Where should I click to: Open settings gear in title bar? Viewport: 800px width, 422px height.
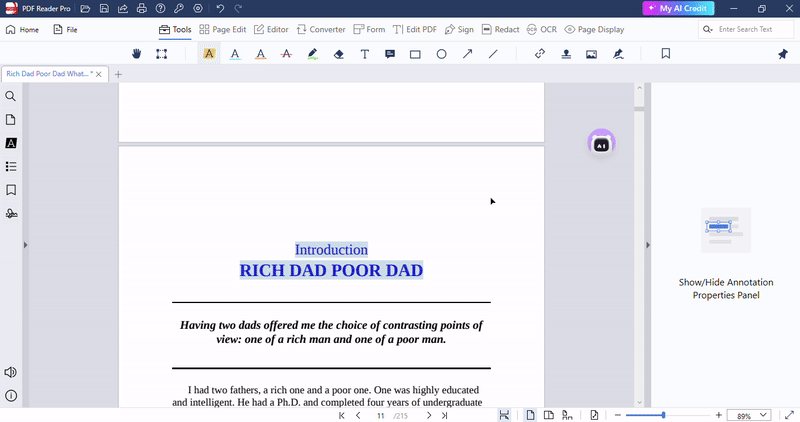pos(198,8)
